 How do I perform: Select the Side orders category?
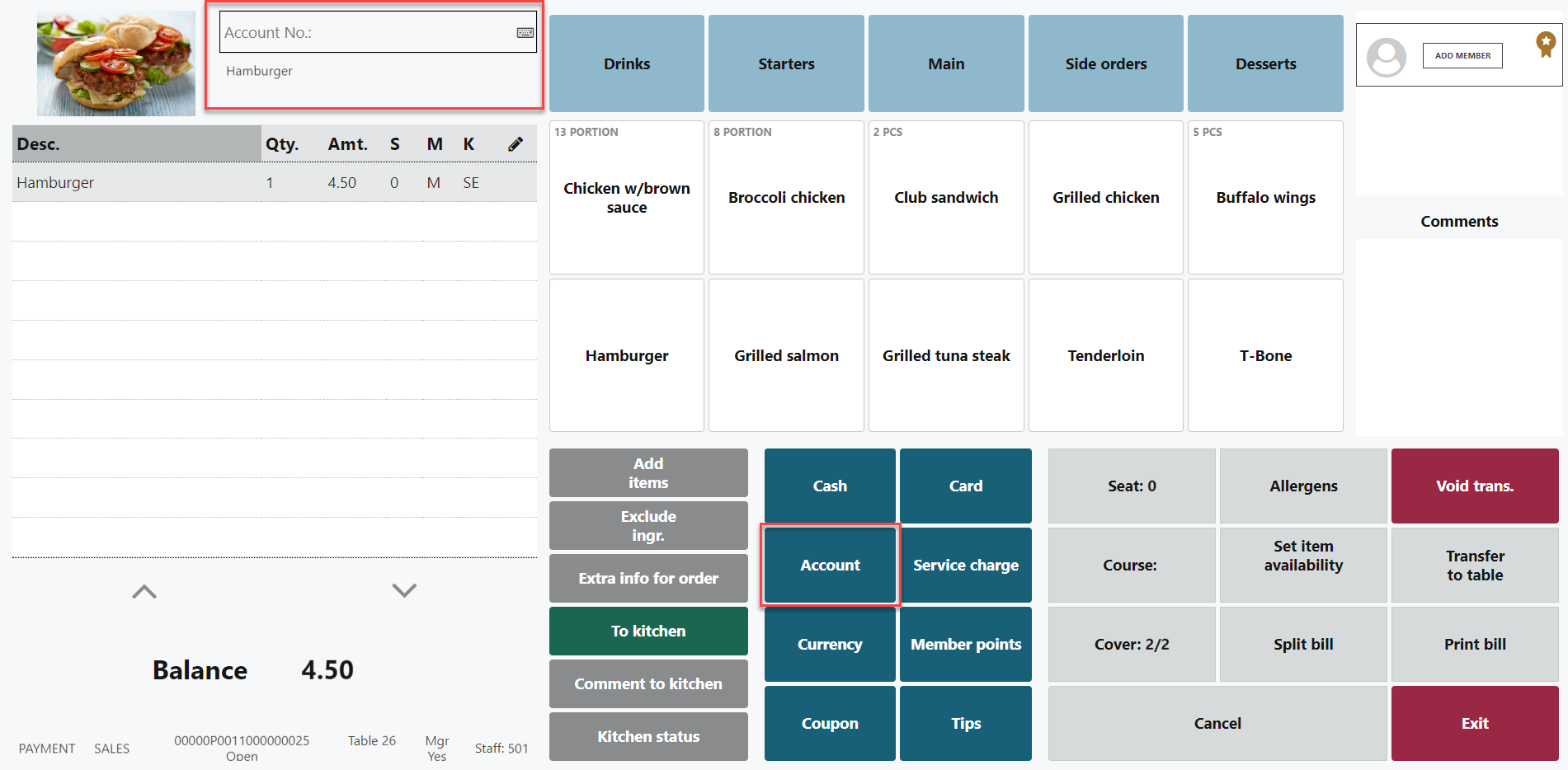1105,63
